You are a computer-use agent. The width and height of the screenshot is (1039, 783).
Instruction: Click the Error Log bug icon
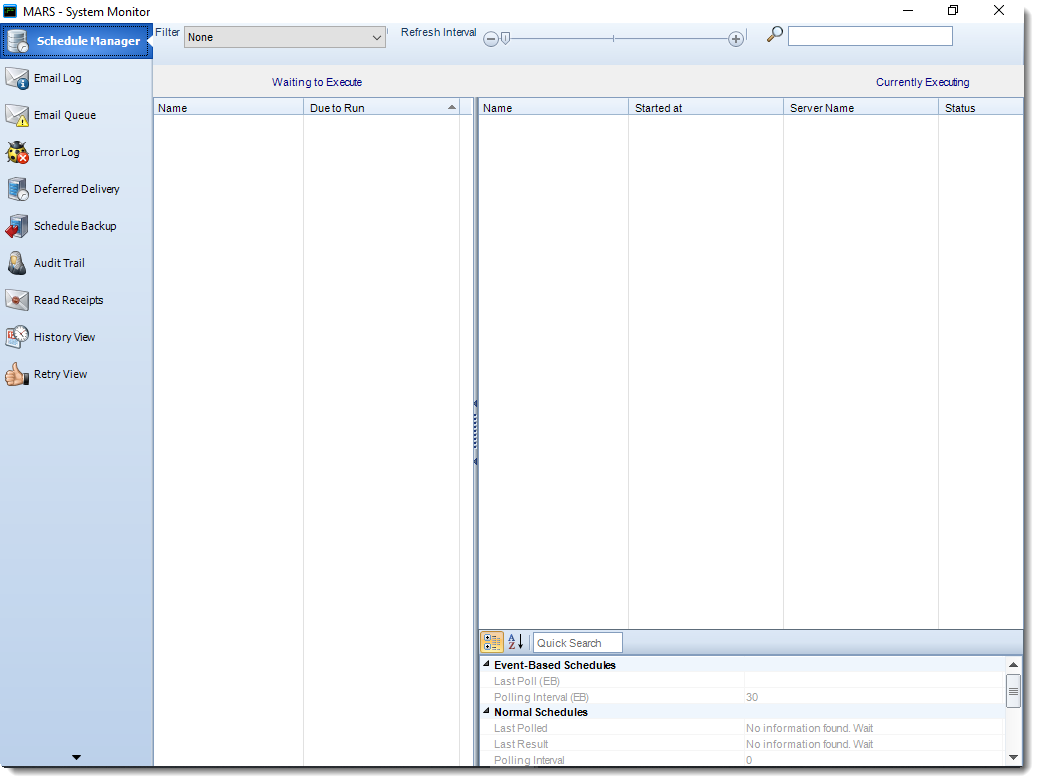(x=17, y=152)
